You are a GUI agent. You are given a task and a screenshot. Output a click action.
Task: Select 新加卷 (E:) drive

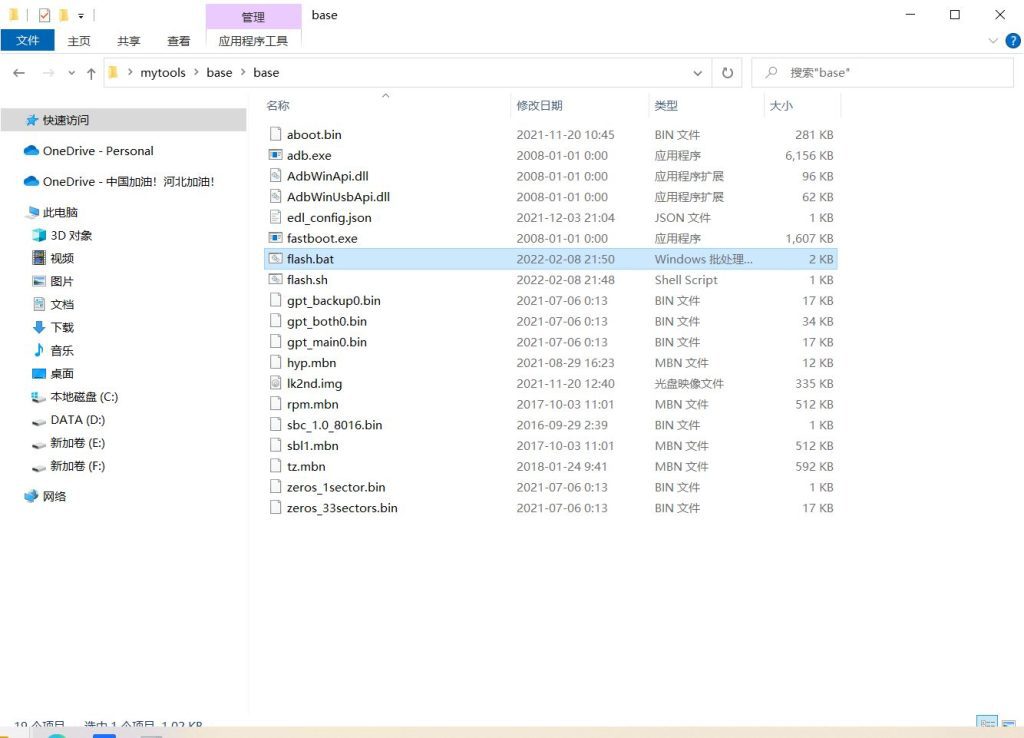pos(77,443)
